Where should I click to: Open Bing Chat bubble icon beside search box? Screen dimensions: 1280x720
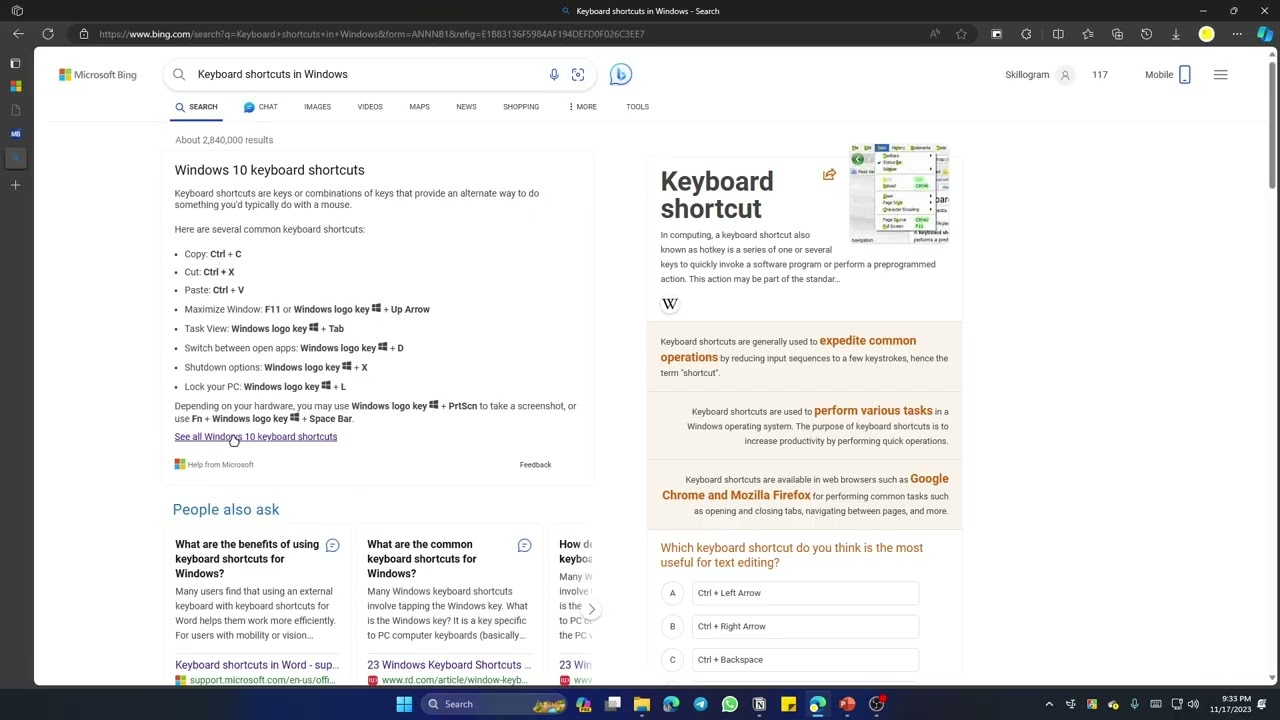click(x=621, y=74)
